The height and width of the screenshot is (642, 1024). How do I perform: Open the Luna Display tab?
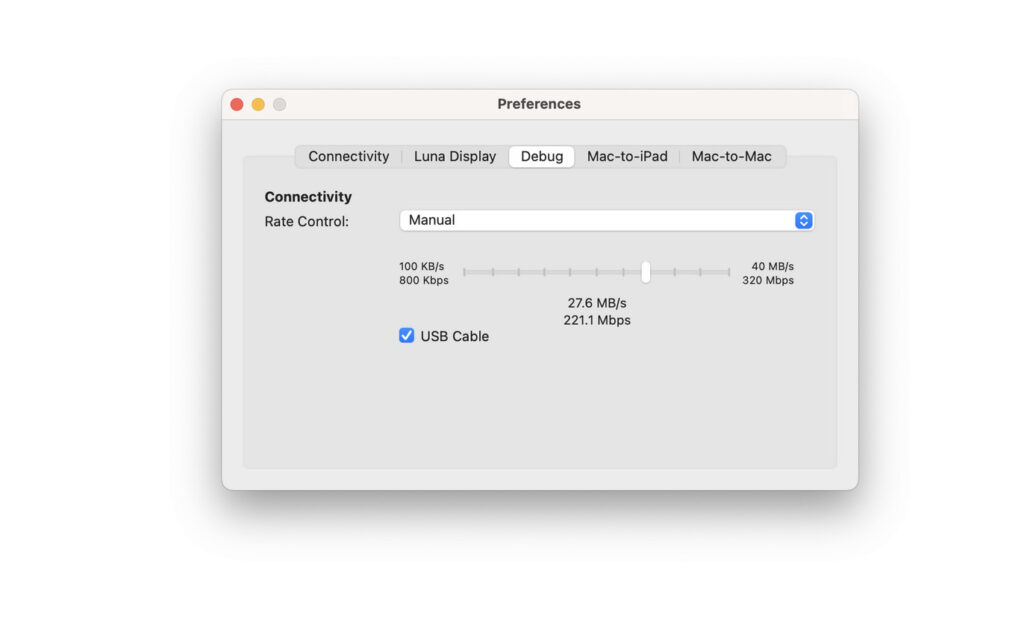coord(454,156)
